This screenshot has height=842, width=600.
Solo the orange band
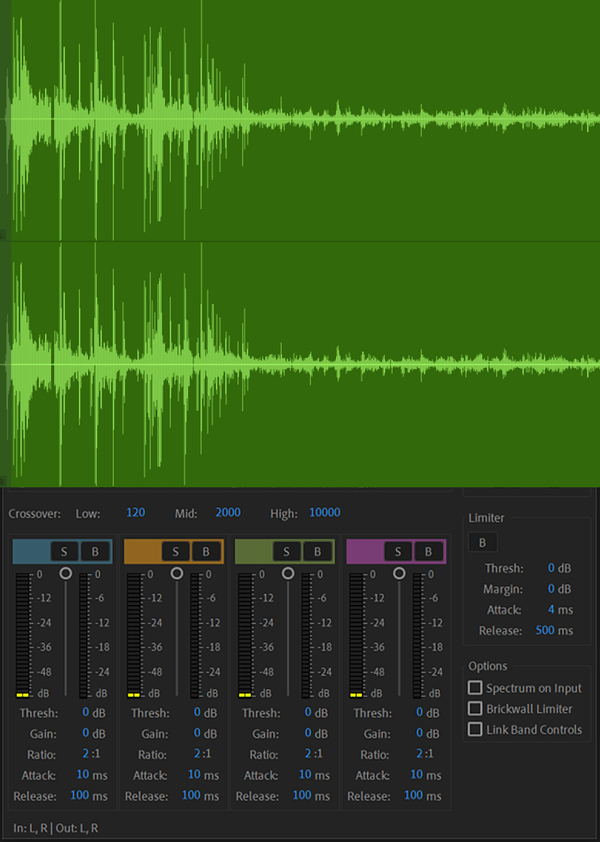pos(177,551)
